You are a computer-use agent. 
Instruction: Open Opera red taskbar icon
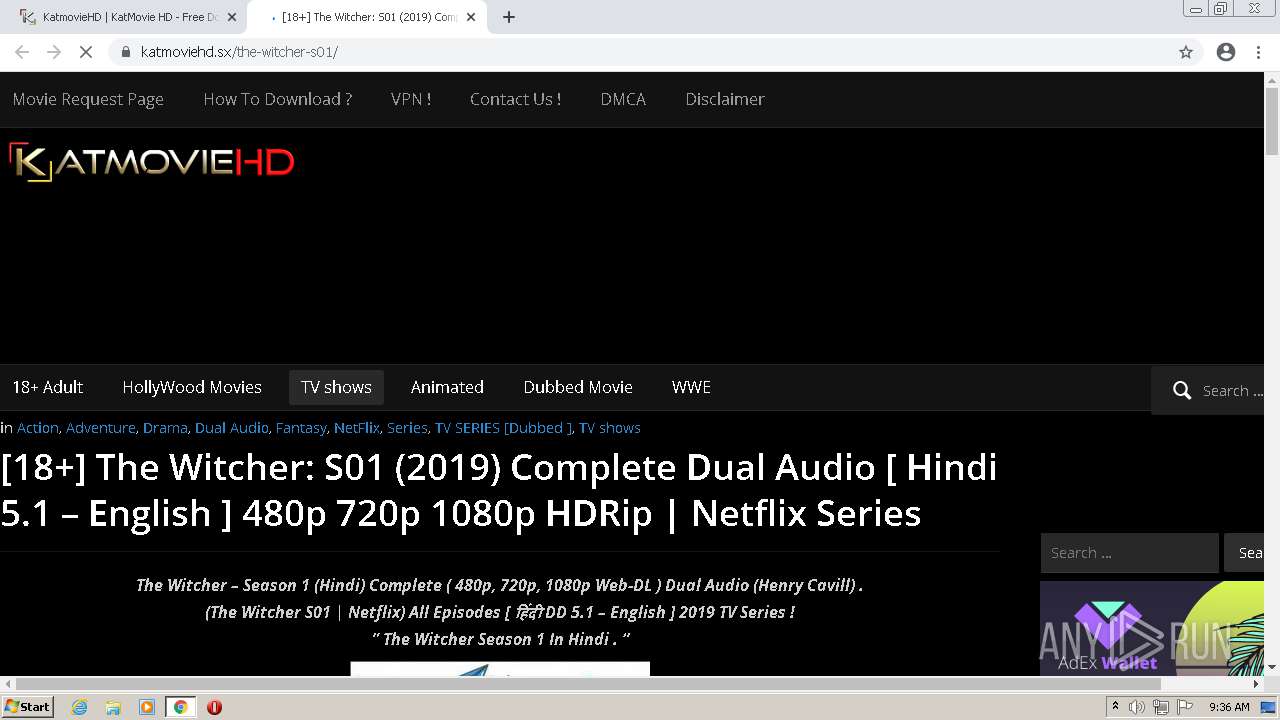(x=214, y=707)
